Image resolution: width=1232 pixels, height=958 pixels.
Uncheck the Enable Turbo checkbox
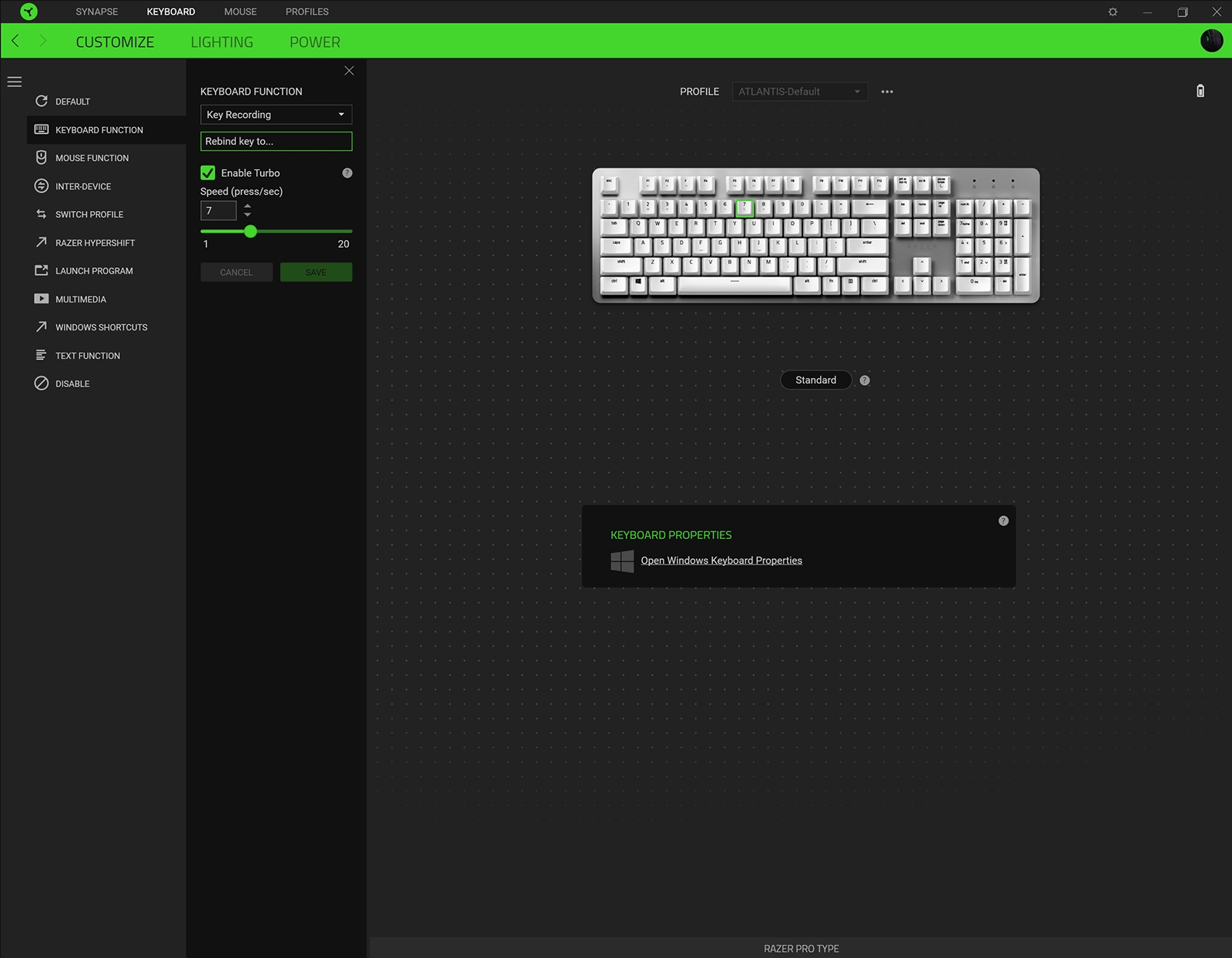click(208, 173)
